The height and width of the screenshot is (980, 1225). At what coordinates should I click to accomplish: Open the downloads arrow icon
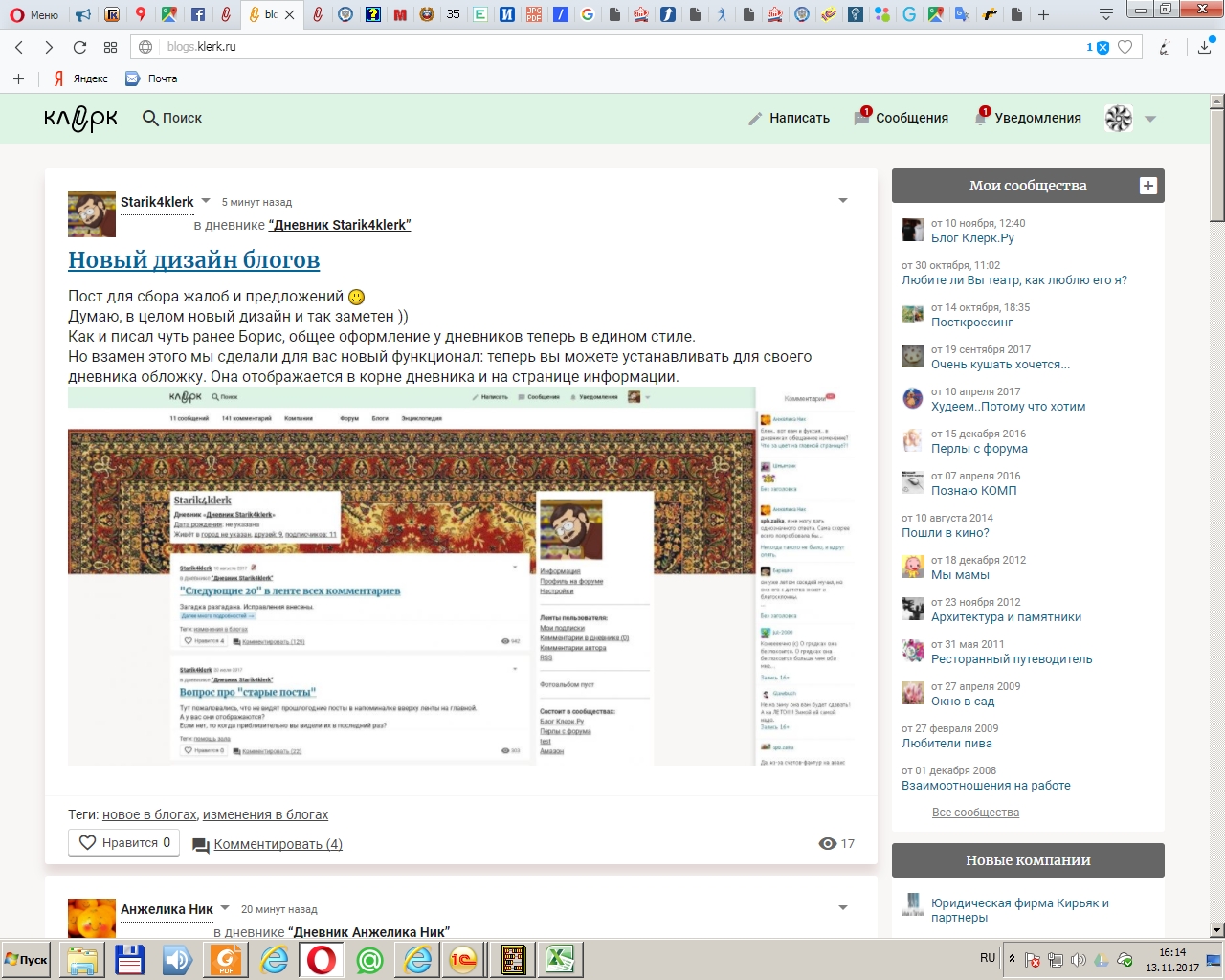(x=1204, y=47)
